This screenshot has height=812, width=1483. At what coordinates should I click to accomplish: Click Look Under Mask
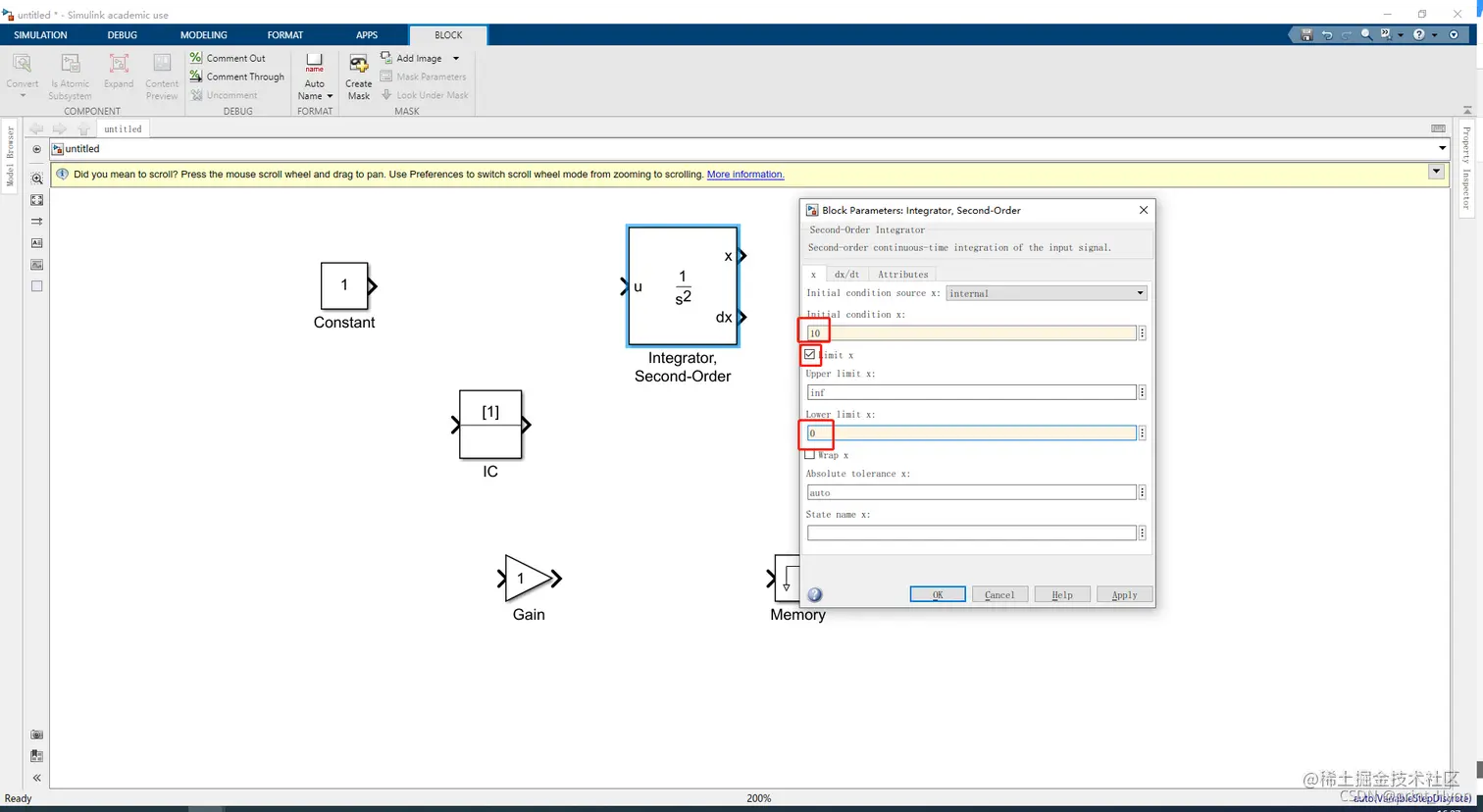[424, 95]
